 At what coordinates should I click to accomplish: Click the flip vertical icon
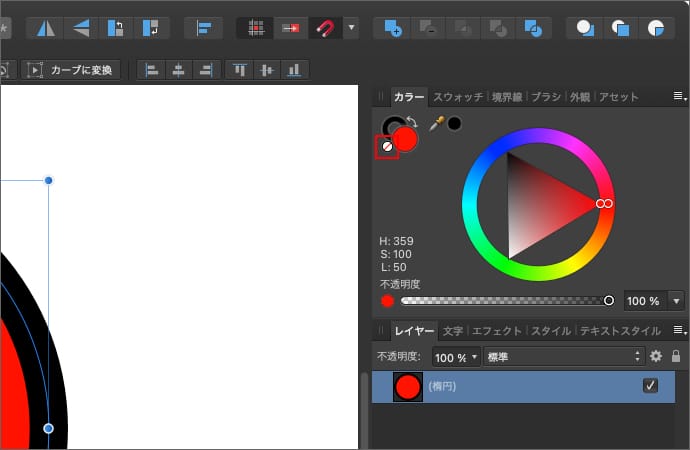pos(80,28)
